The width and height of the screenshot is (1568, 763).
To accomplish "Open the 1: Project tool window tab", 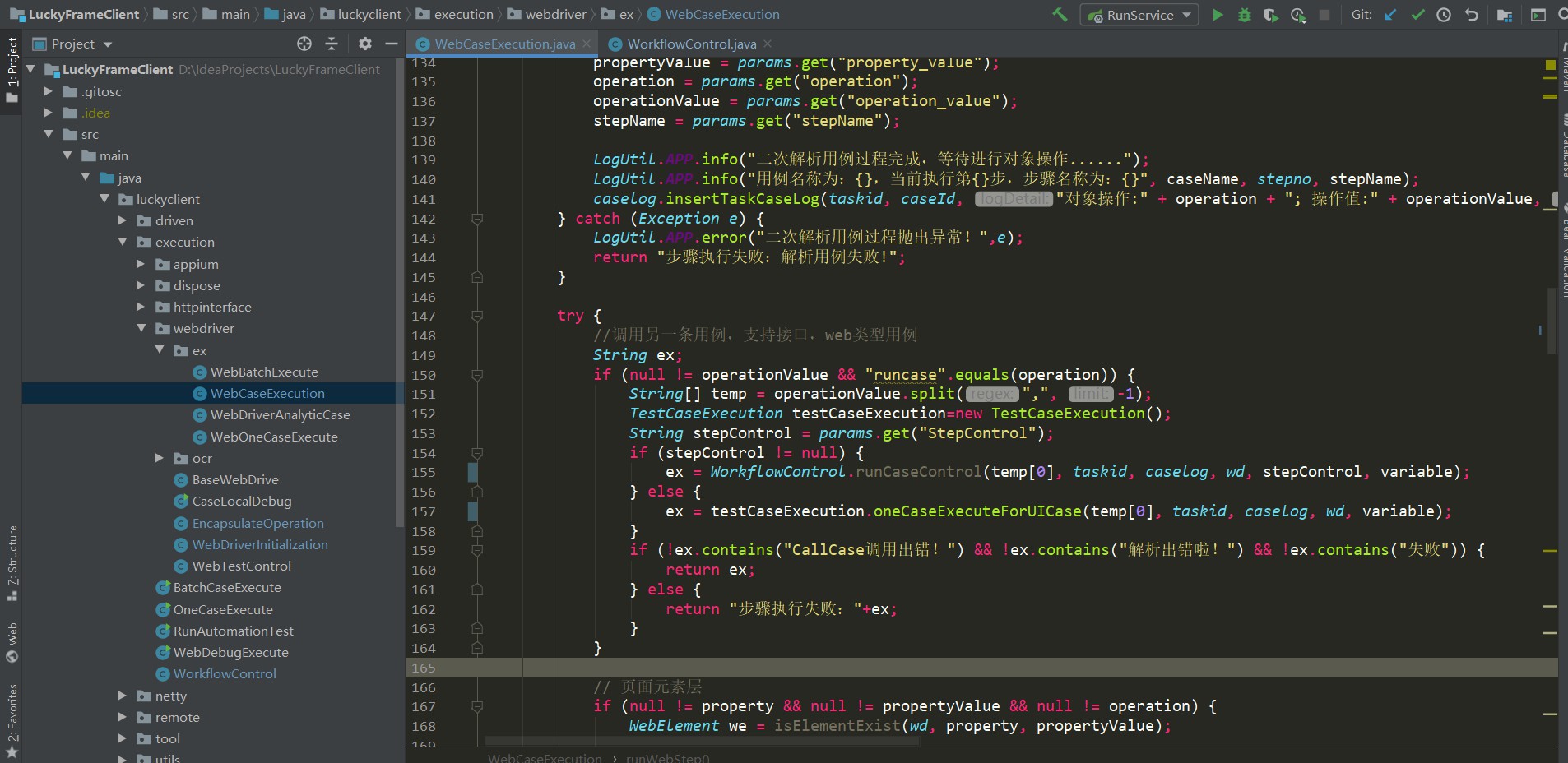I will click(x=12, y=70).
